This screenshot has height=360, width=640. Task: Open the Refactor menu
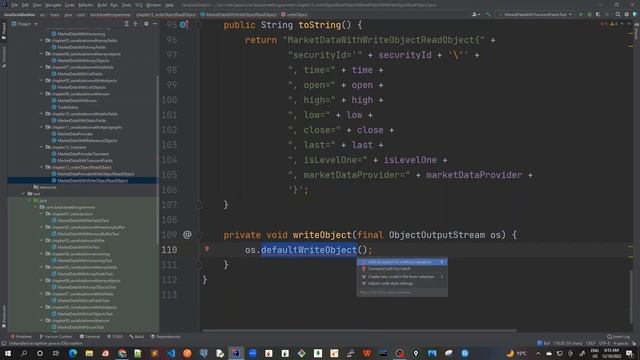(x=86, y=5)
